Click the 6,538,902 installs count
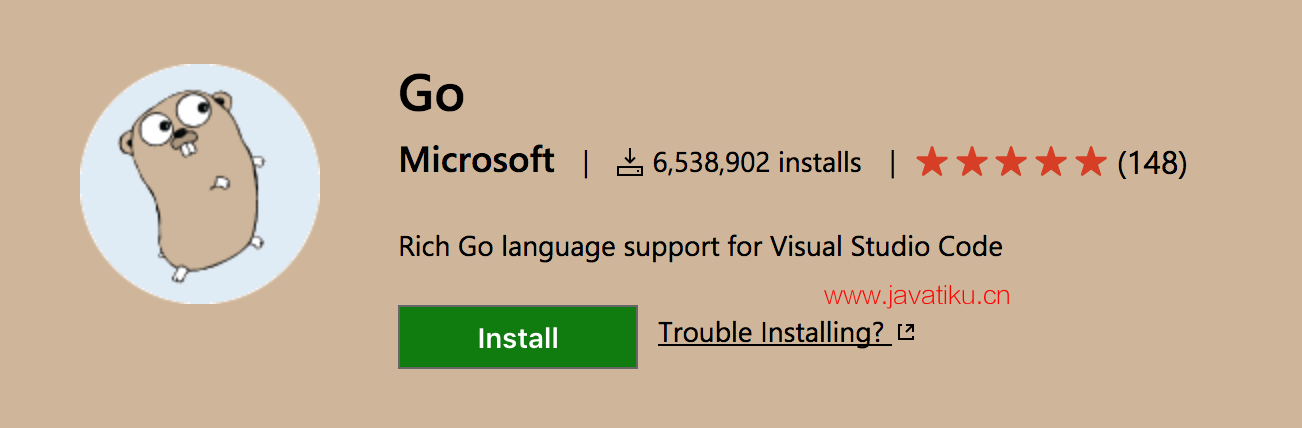1302x428 pixels. (757, 162)
